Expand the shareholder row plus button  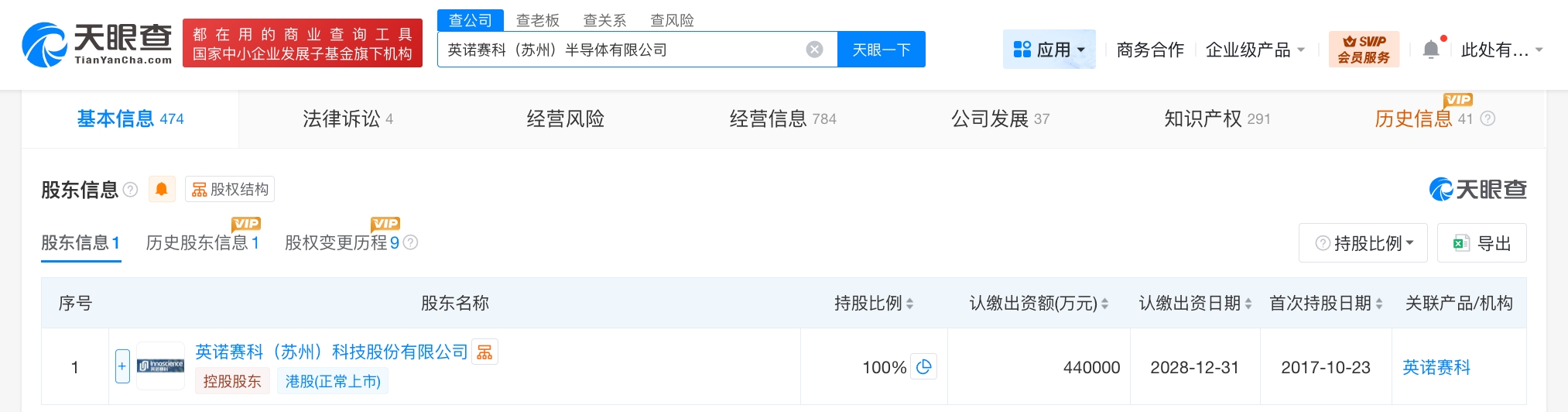pyautogui.click(x=122, y=366)
